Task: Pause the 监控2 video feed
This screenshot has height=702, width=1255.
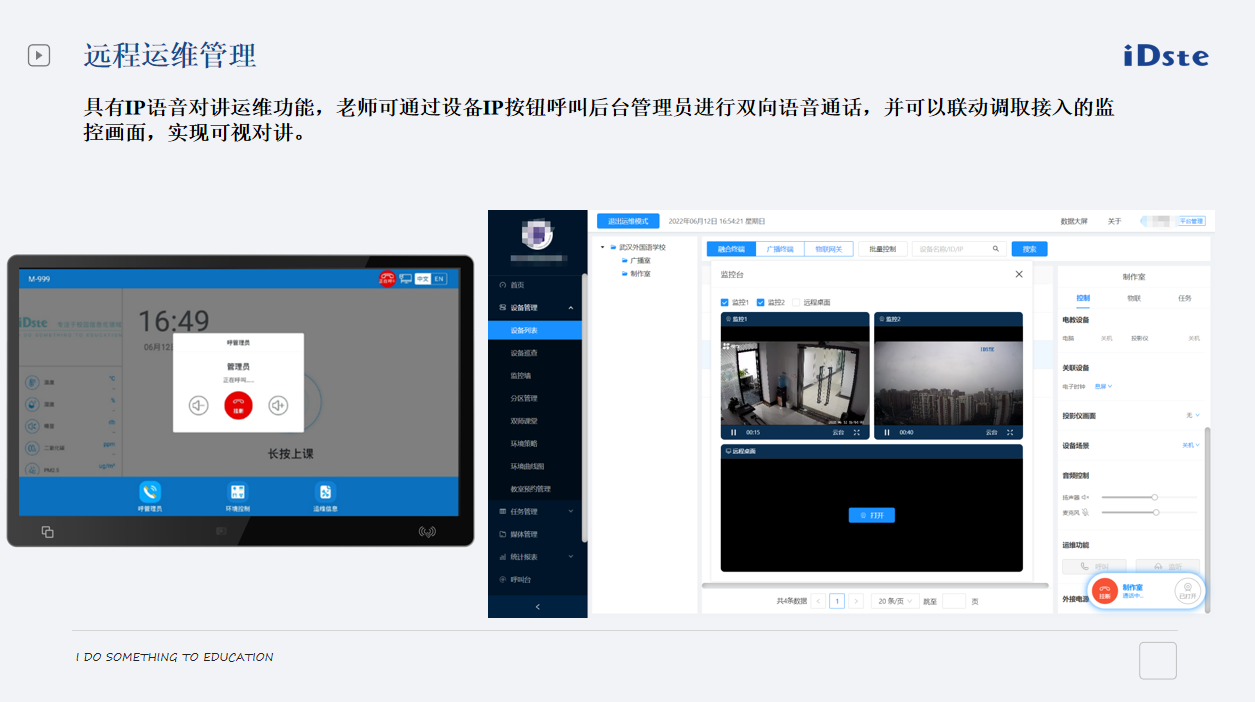Action: click(x=886, y=432)
